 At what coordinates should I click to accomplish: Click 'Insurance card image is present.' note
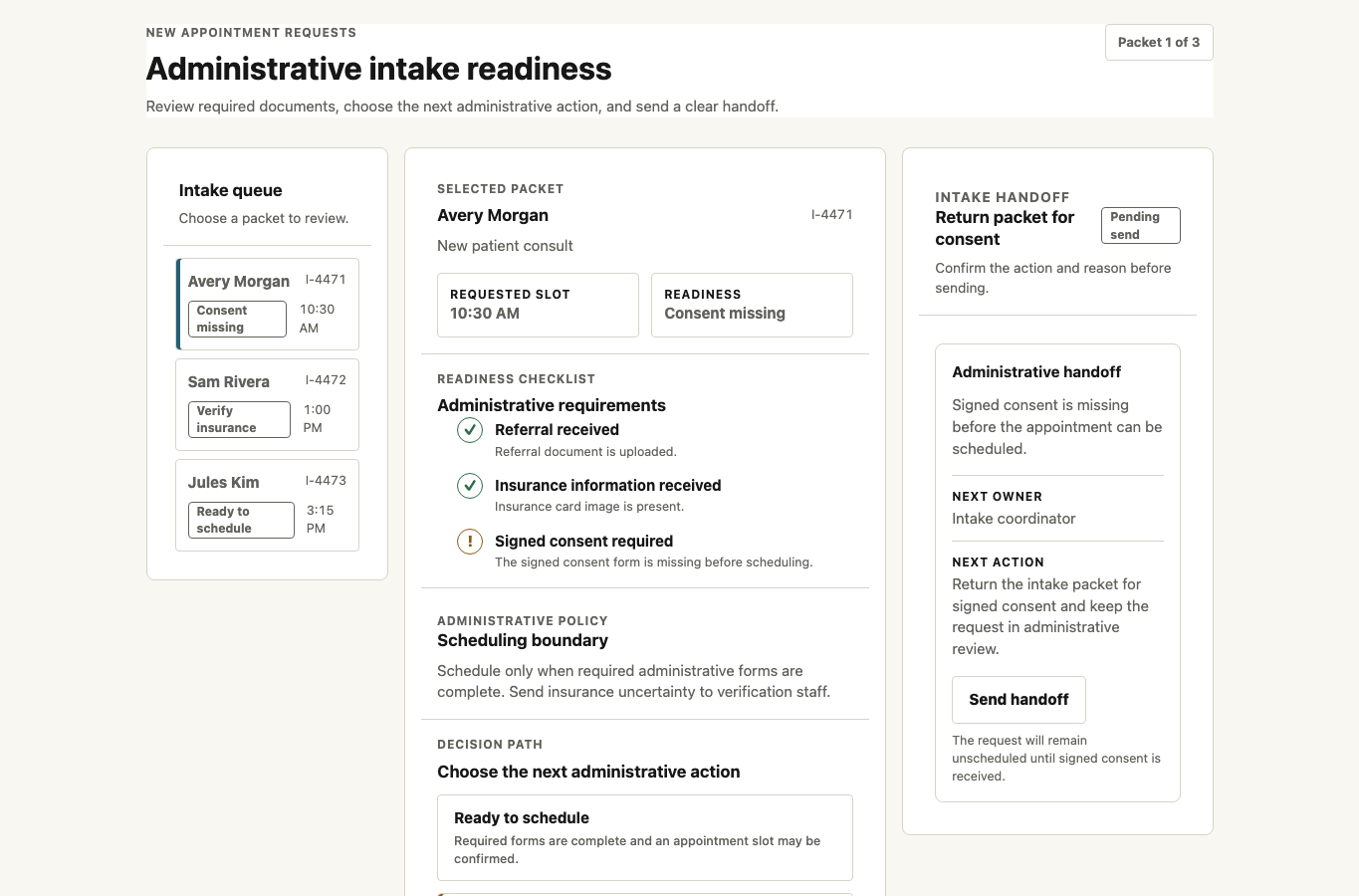(589, 507)
